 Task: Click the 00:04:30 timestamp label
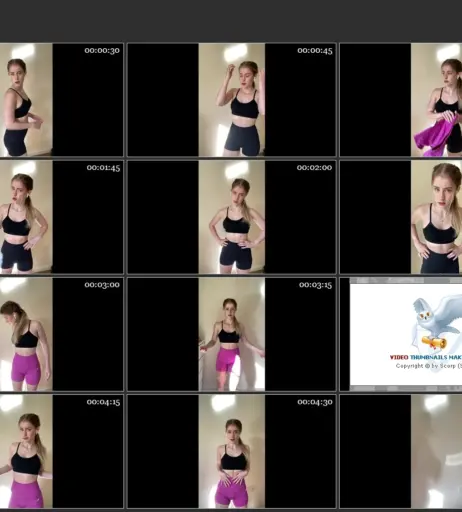click(x=315, y=402)
